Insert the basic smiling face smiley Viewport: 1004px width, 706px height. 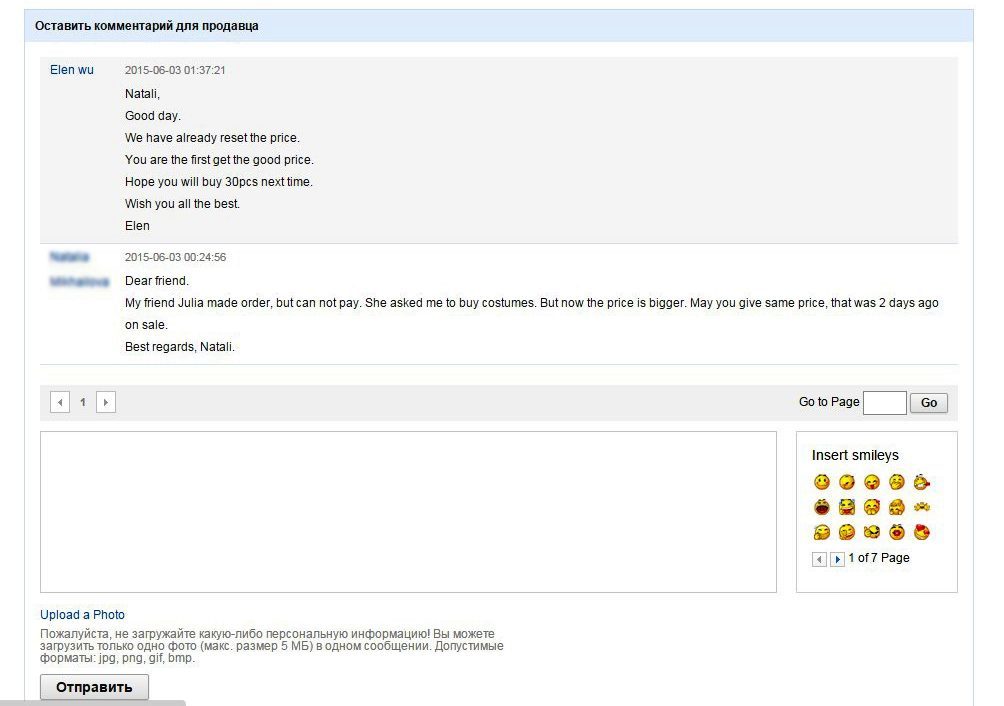click(x=822, y=482)
